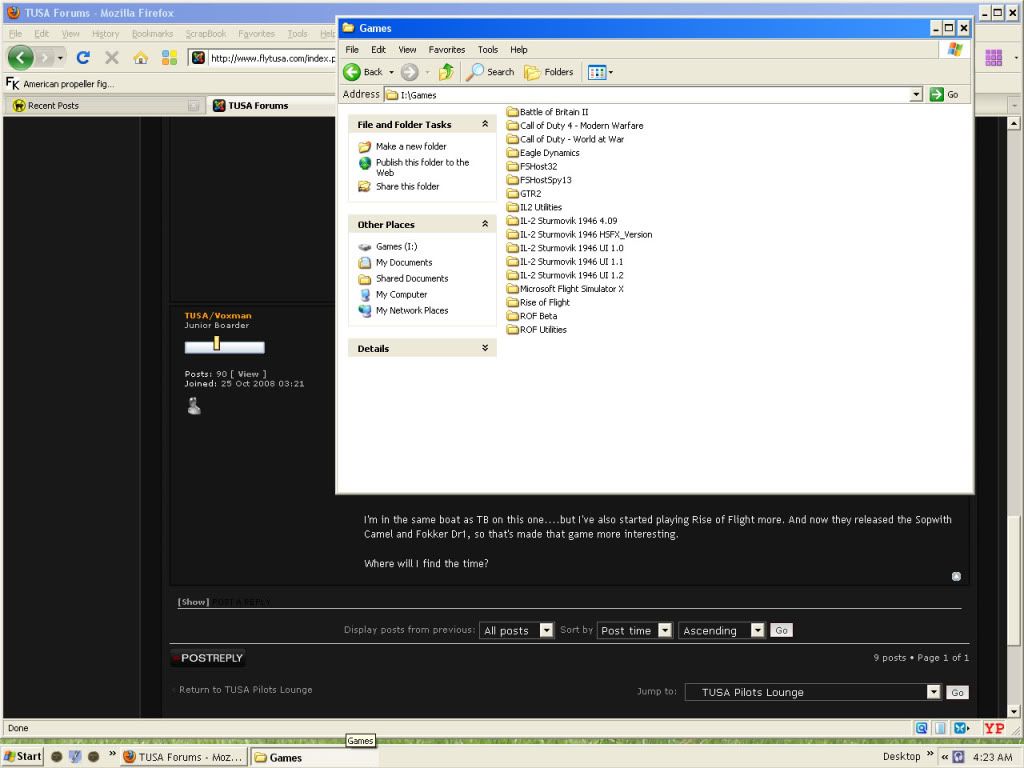Click Forward arrow in Games explorer toolbar
The width and height of the screenshot is (1024, 768).
pyautogui.click(x=409, y=72)
